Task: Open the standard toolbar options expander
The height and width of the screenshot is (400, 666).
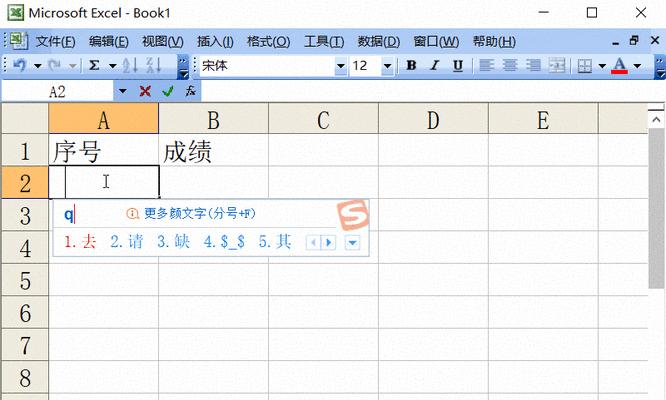Action: tap(183, 67)
